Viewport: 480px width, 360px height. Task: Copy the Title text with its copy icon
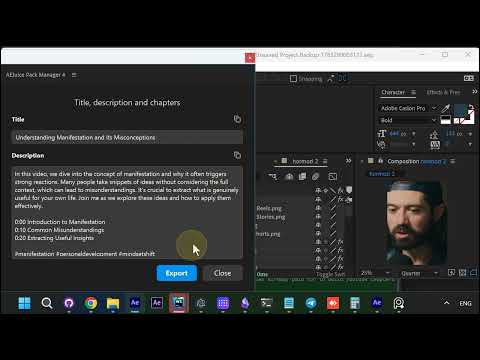[237, 119]
